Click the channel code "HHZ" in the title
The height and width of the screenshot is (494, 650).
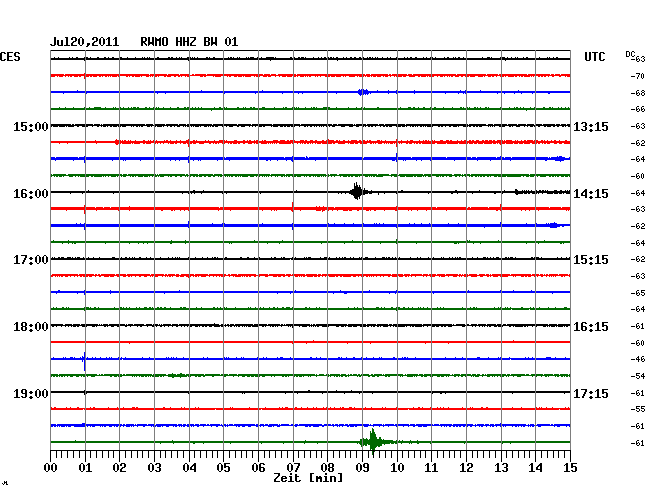point(186,42)
